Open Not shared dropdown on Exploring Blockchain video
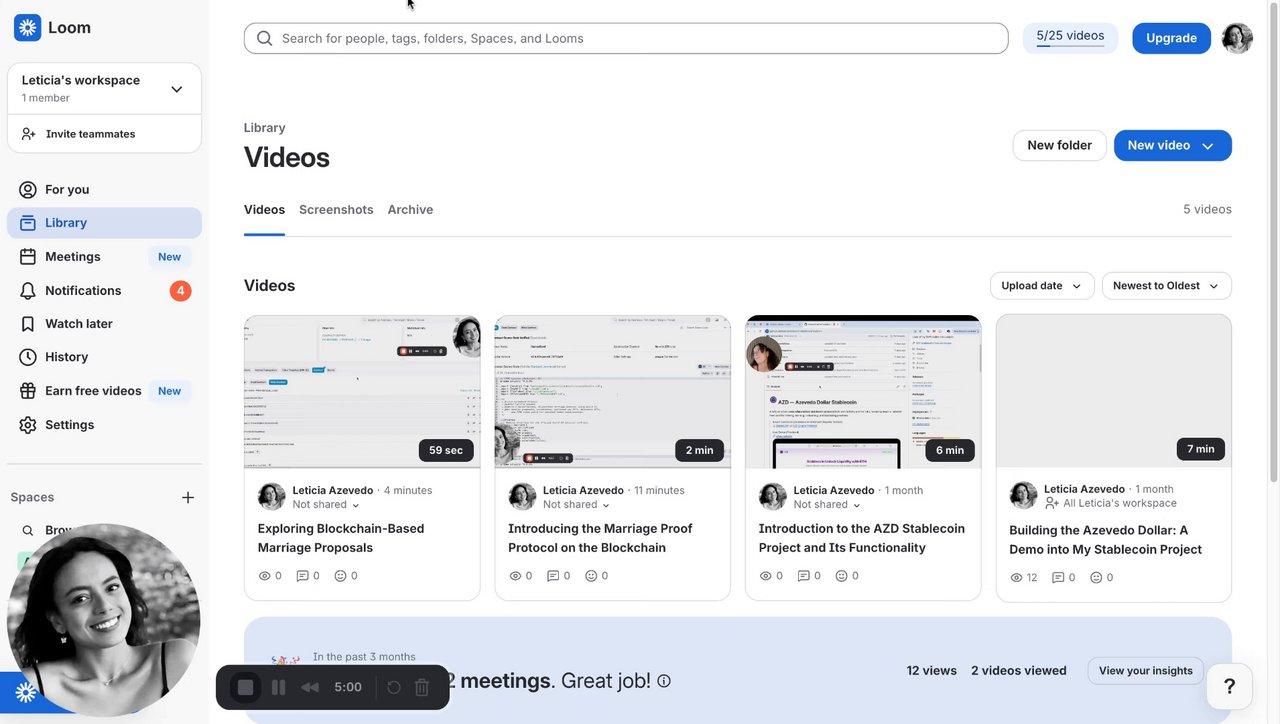The width and height of the screenshot is (1280, 724). pos(326,505)
